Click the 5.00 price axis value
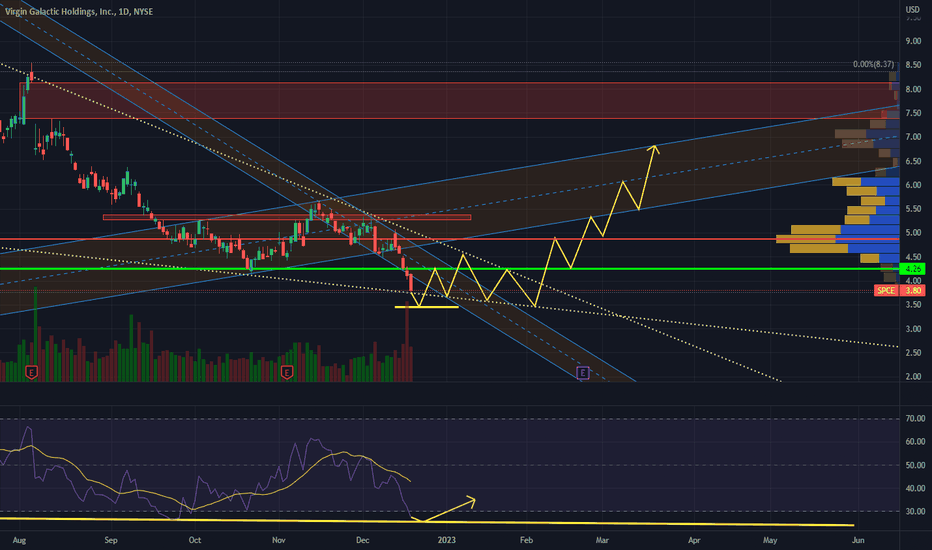 pyautogui.click(x=913, y=233)
